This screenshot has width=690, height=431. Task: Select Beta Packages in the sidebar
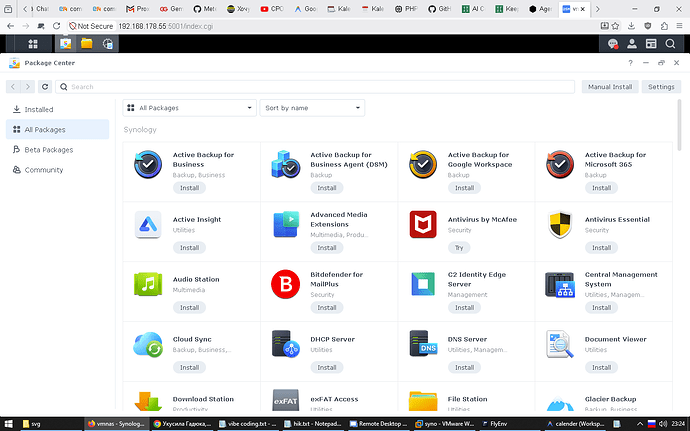click(57, 150)
